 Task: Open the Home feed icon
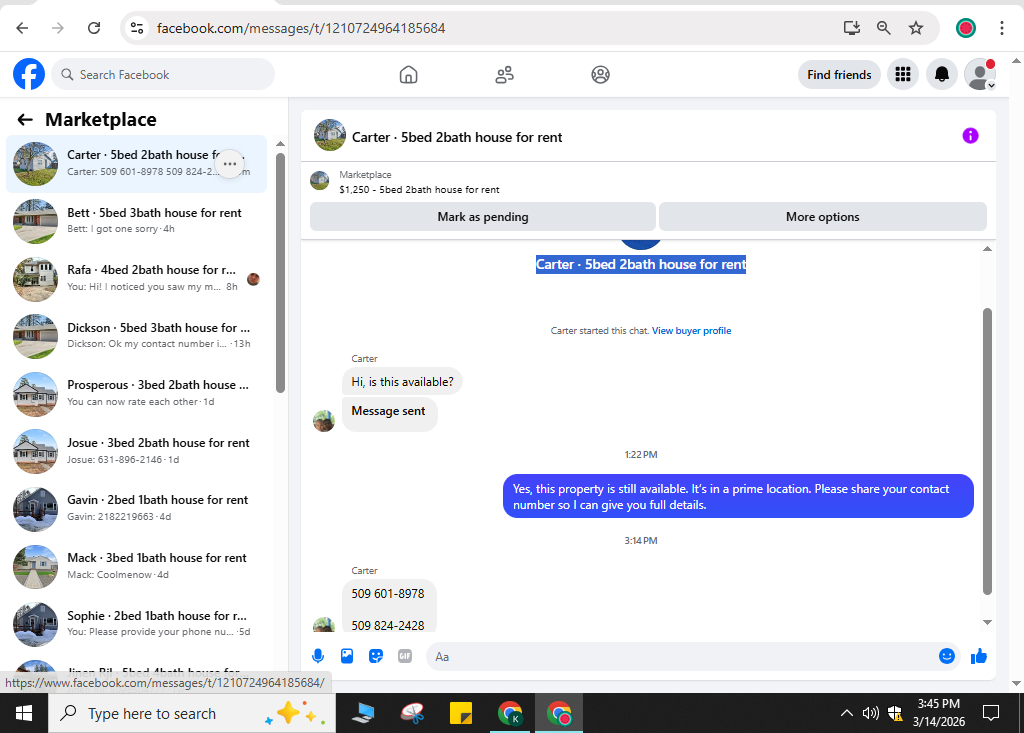(408, 74)
